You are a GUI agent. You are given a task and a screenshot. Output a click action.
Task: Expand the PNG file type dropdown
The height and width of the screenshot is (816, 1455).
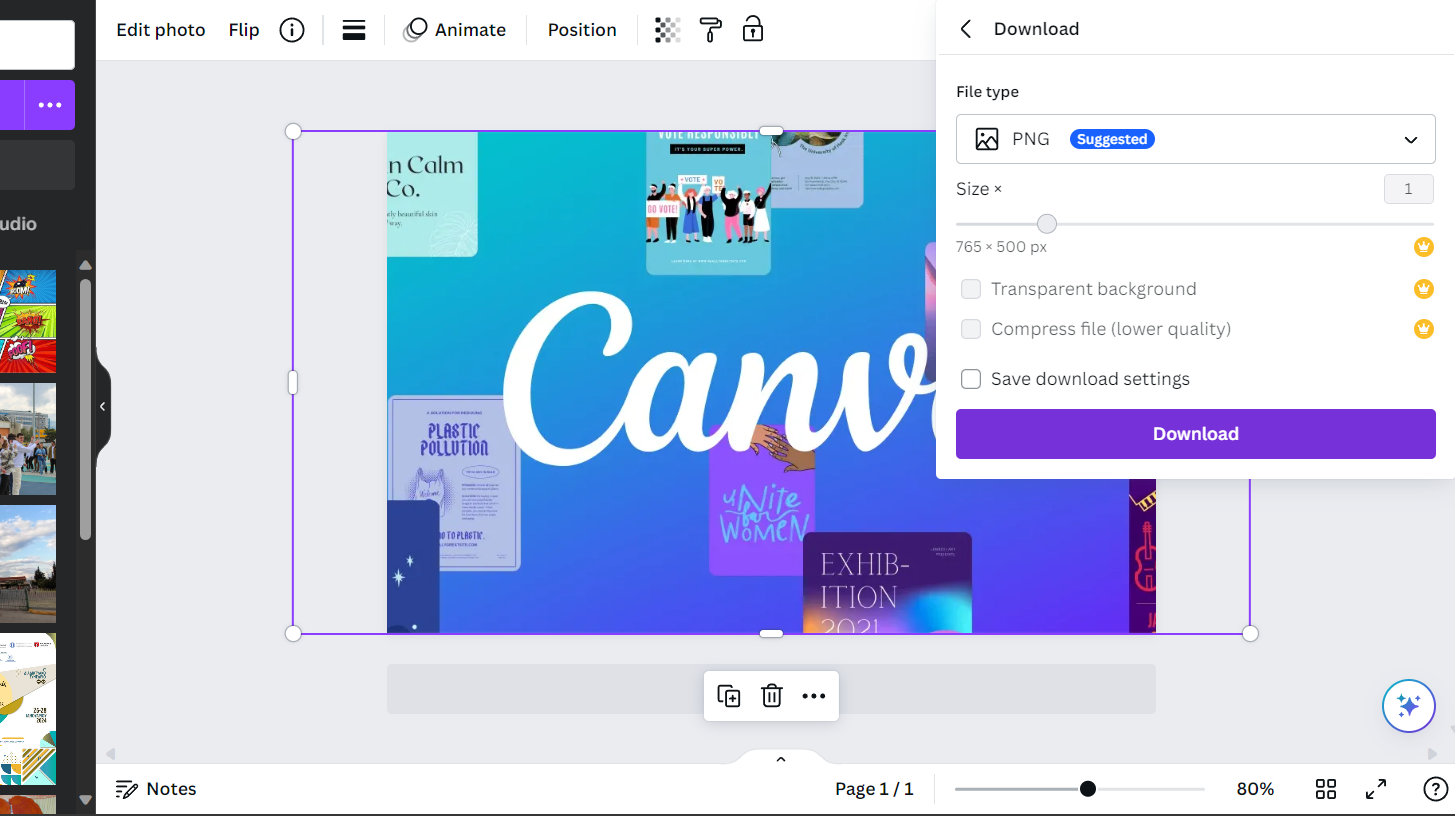pyautogui.click(x=1195, y=139)
